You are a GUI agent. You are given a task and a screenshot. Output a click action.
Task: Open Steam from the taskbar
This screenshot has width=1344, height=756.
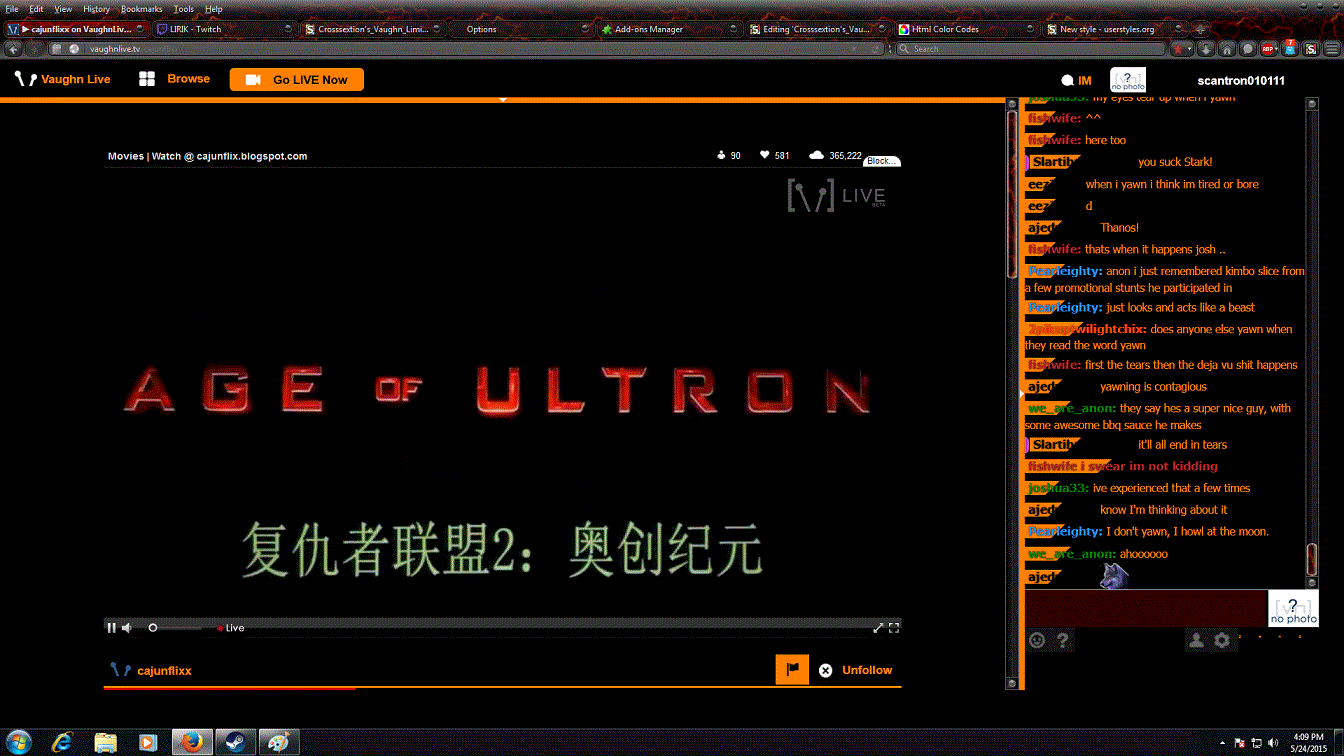pyautogui.click(x=235, y=742)
